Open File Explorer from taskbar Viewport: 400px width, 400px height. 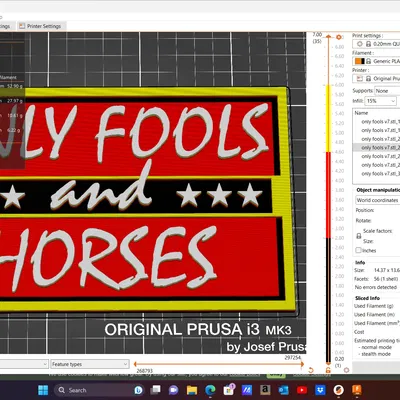pos(192,390)
